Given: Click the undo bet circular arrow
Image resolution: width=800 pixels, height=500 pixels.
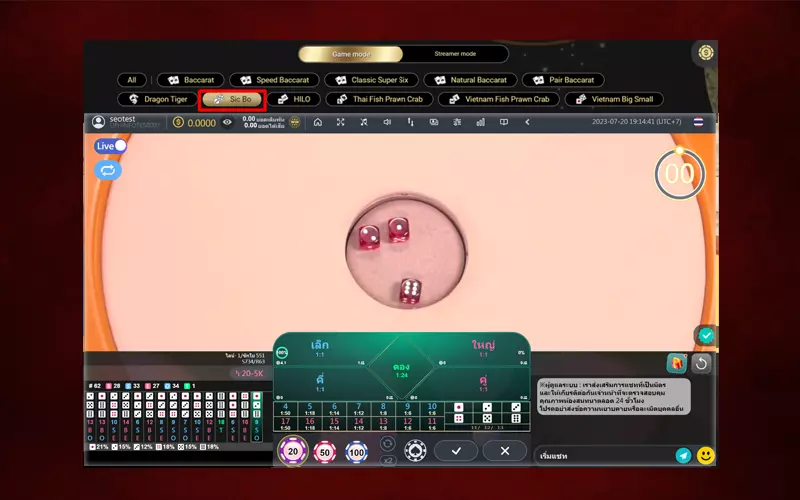Looking at the screenshot, I should (701, 364).
